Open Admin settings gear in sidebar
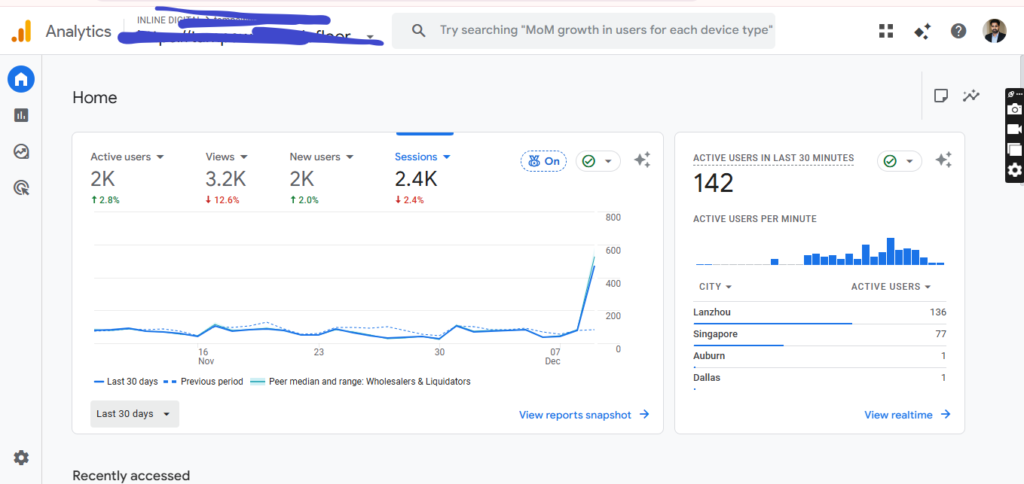1024x484 pixels. pos(21,458)
